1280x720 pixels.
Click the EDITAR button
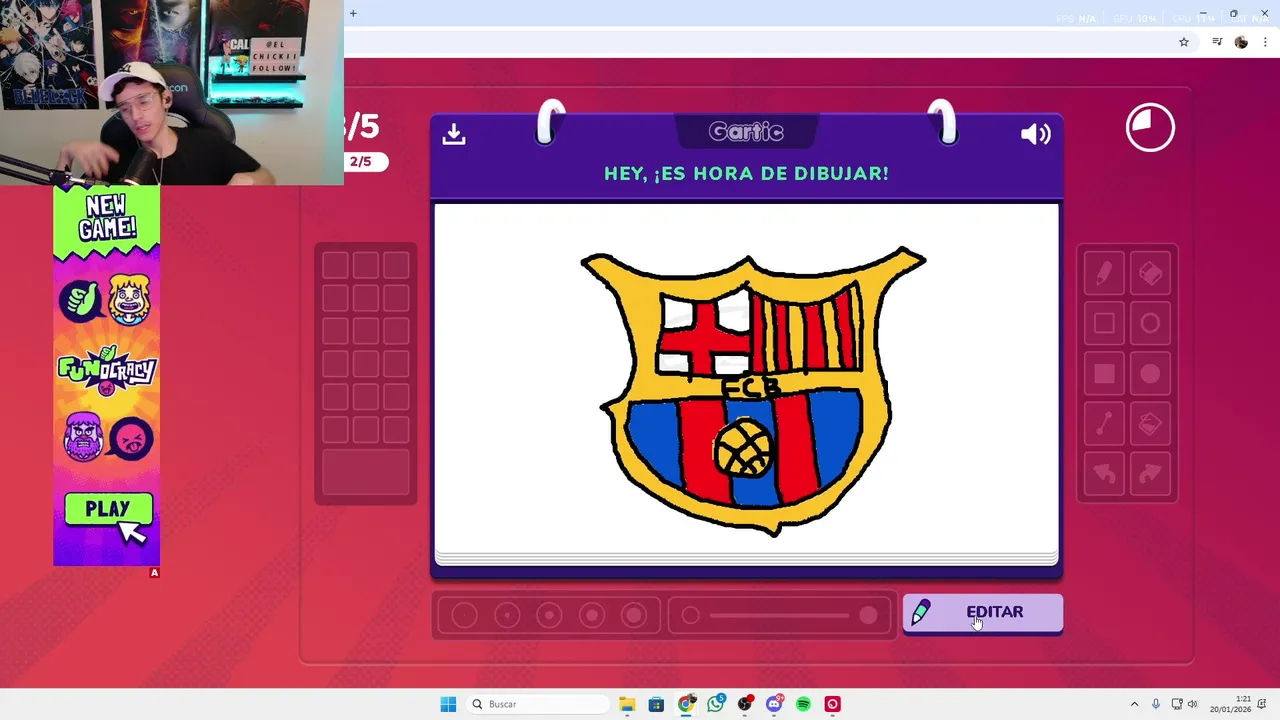[983, 613]
